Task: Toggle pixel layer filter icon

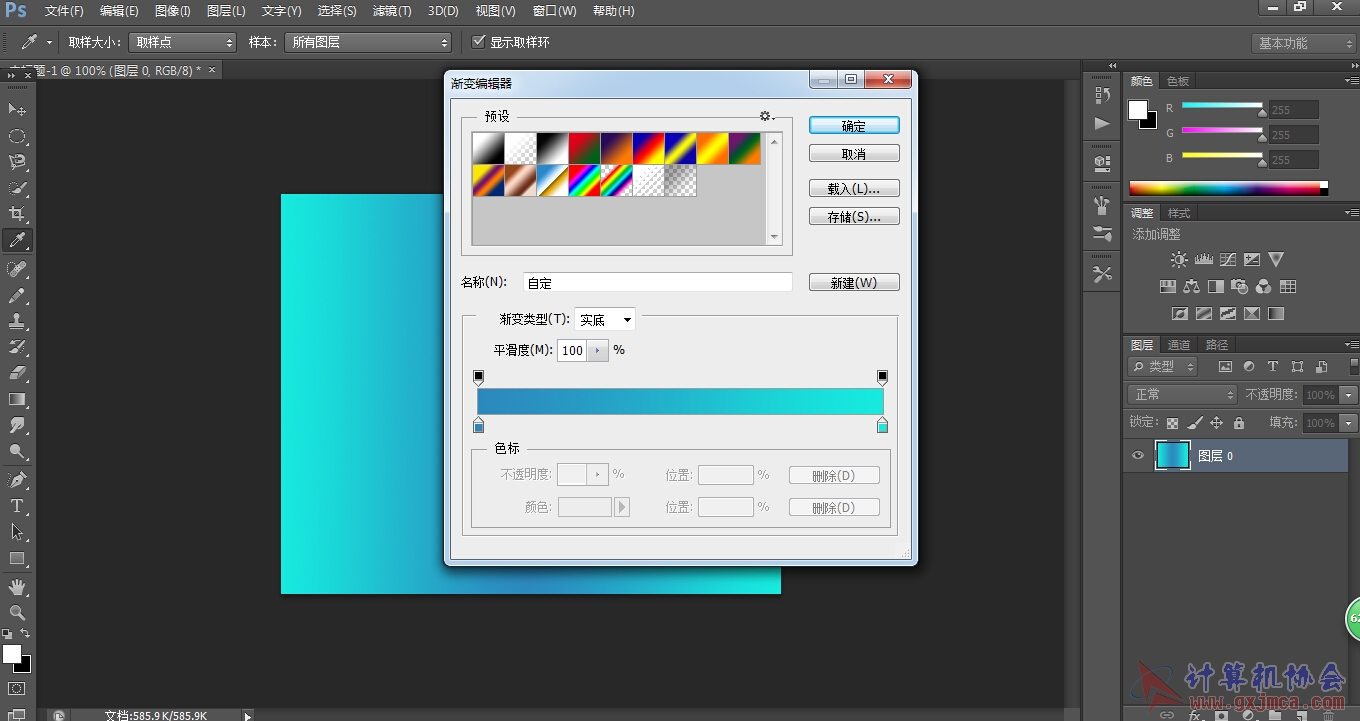Action: [1225, 367]
